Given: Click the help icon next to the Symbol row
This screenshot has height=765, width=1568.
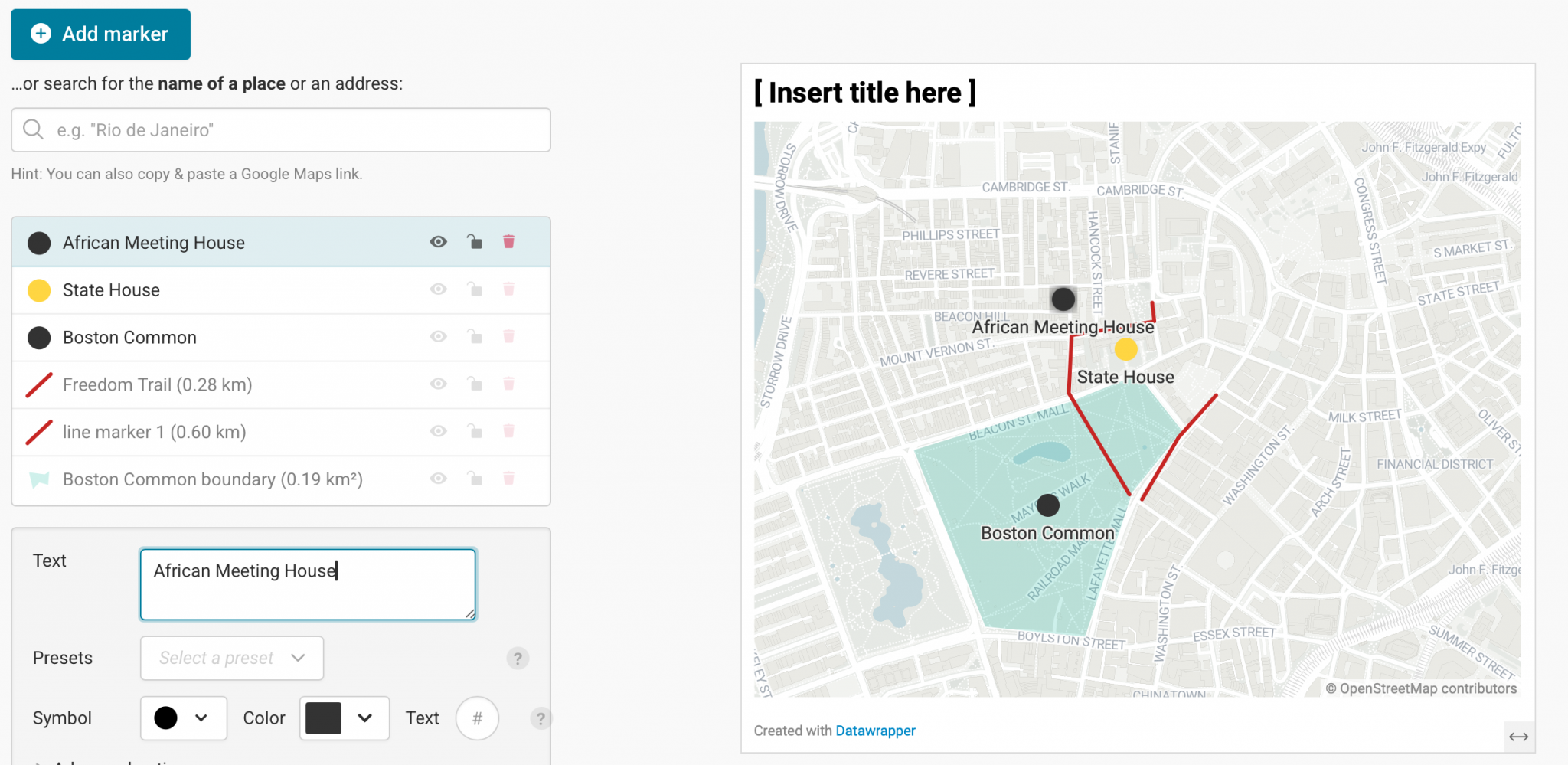Looking at the screenshot, I should [541, 718].
